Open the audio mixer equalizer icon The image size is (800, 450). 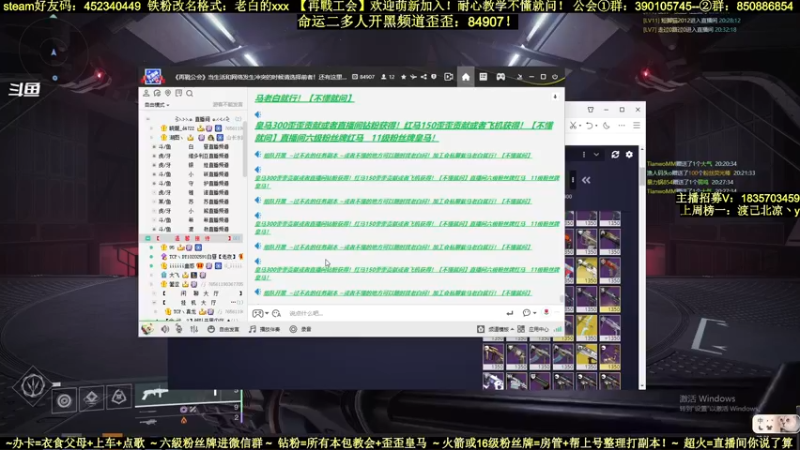pos(194,330)
